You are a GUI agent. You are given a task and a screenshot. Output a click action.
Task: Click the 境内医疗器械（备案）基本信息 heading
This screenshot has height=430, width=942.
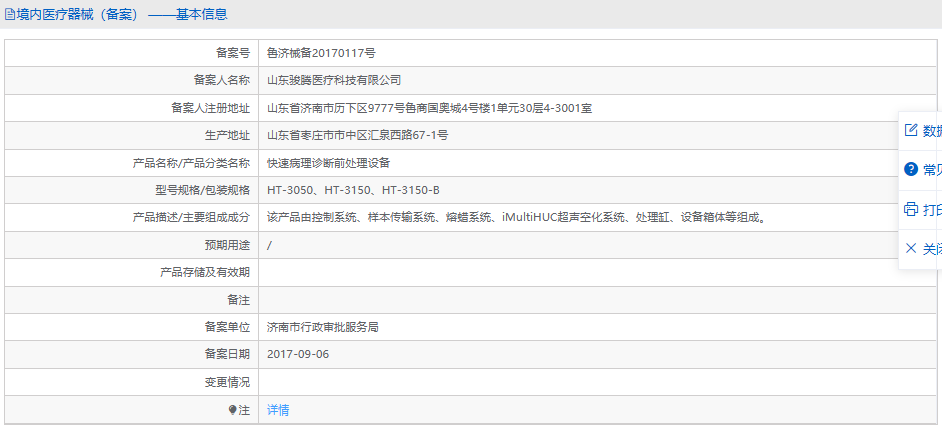(x=122, y=14)
